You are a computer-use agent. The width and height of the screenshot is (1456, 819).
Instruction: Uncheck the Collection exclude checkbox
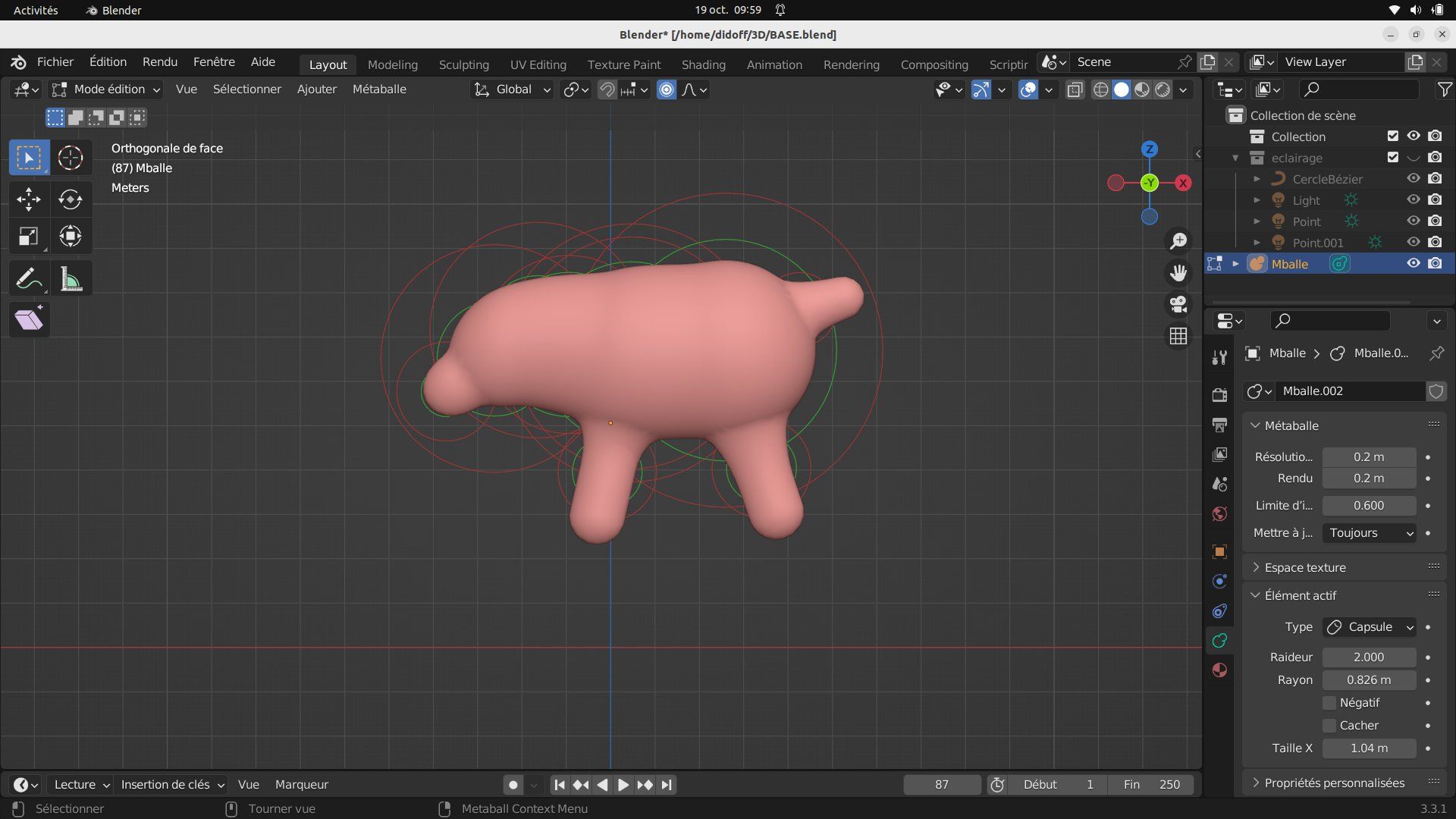1392,136
